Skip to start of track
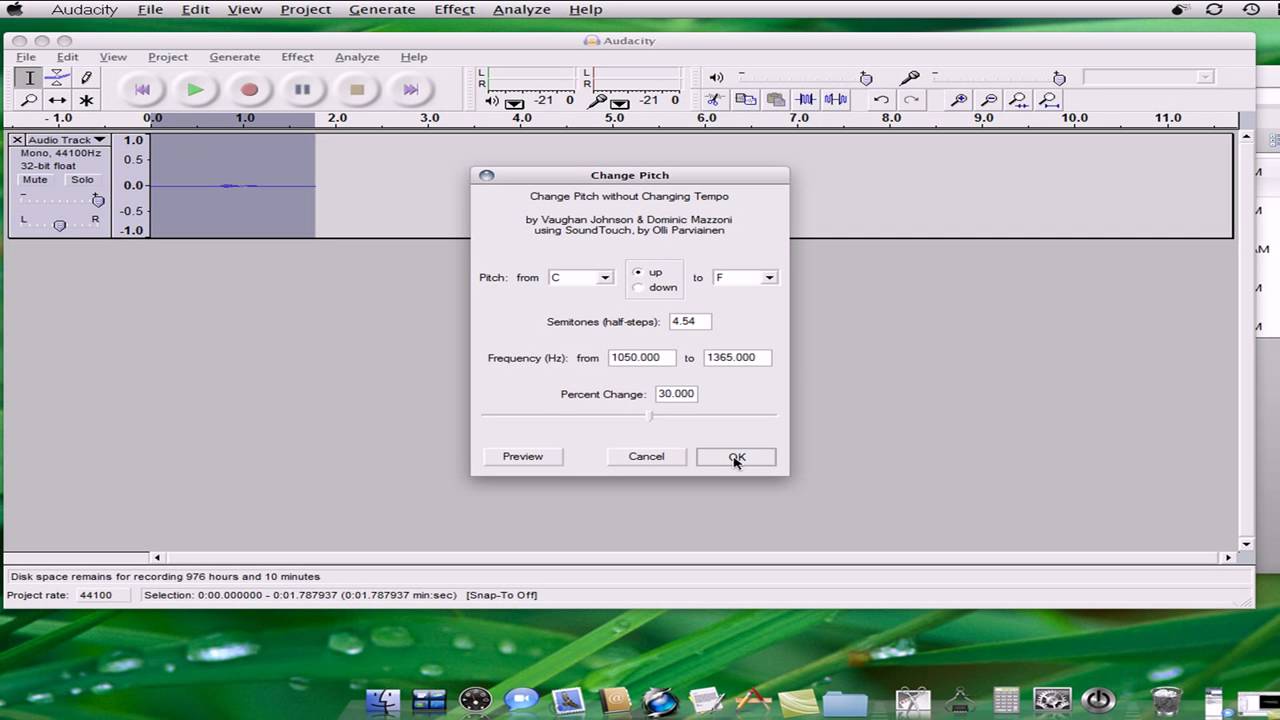This screenshot has height=720, width=1280. pyautogui.click(x=142, y=90)
